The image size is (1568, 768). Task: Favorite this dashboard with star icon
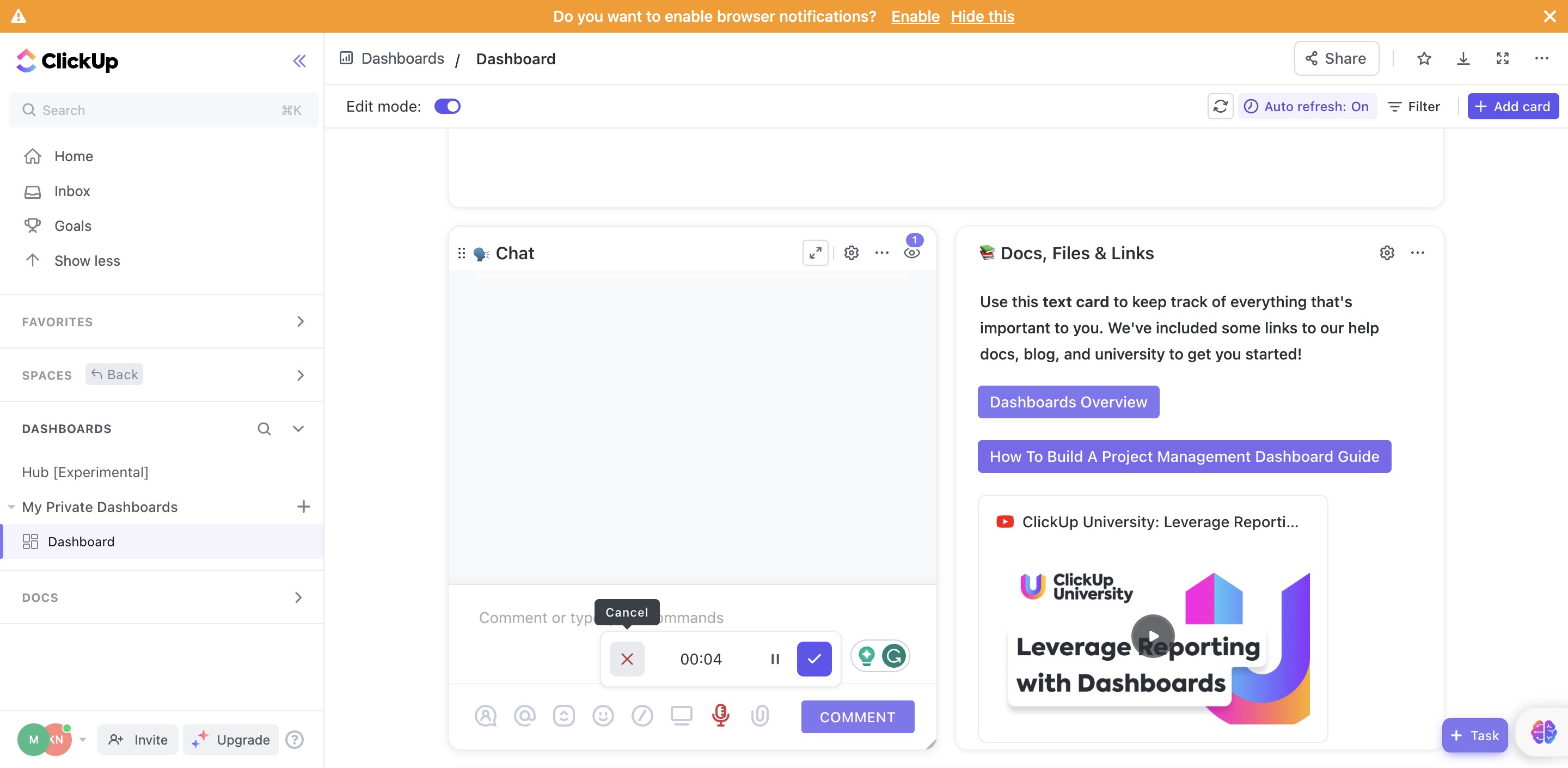1424,59
